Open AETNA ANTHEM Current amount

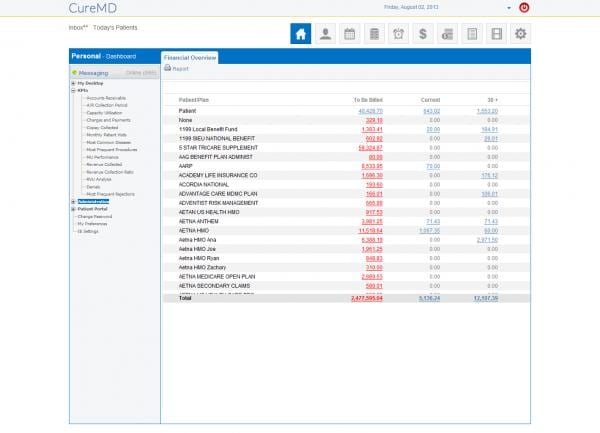(x=433, y=221)
